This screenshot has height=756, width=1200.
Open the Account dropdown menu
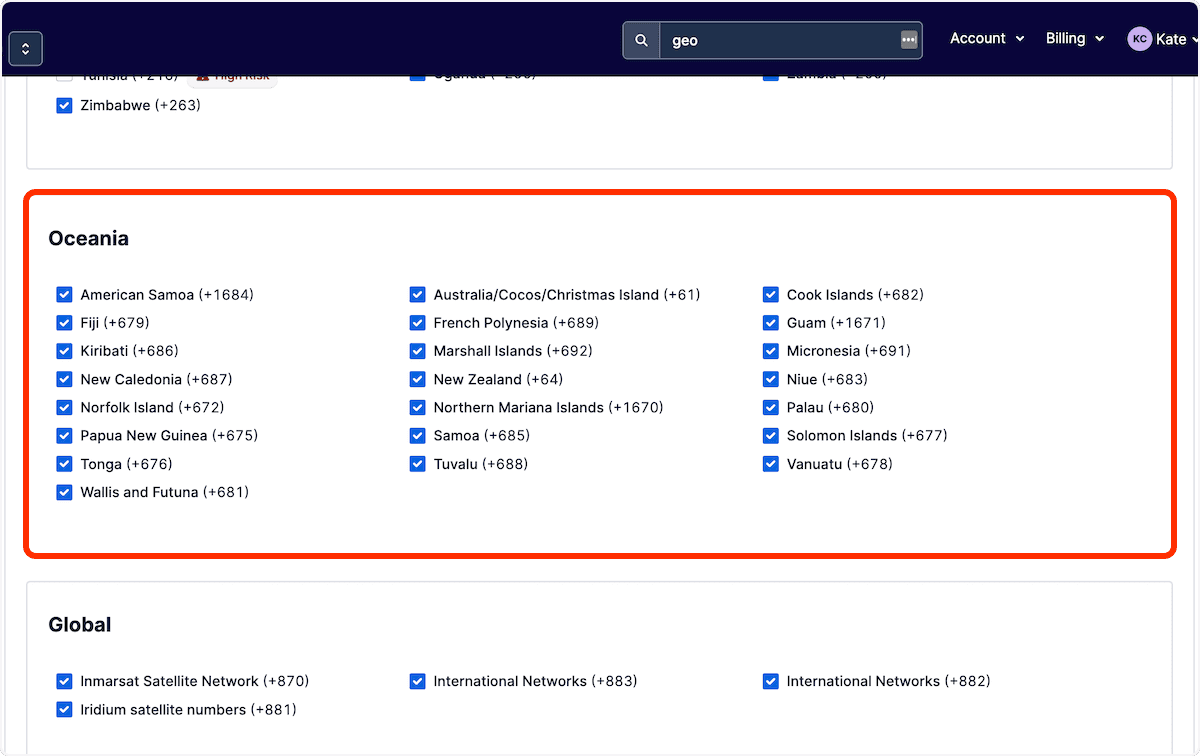(987, 39)
